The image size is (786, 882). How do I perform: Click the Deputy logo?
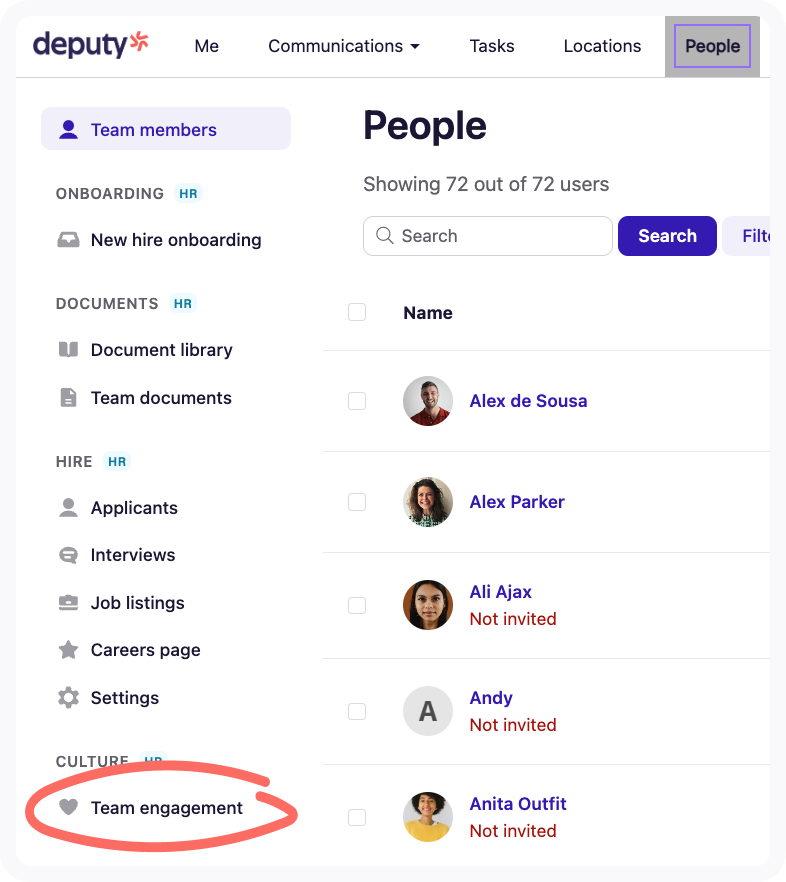pyautogui.click(x=91, y=45)
